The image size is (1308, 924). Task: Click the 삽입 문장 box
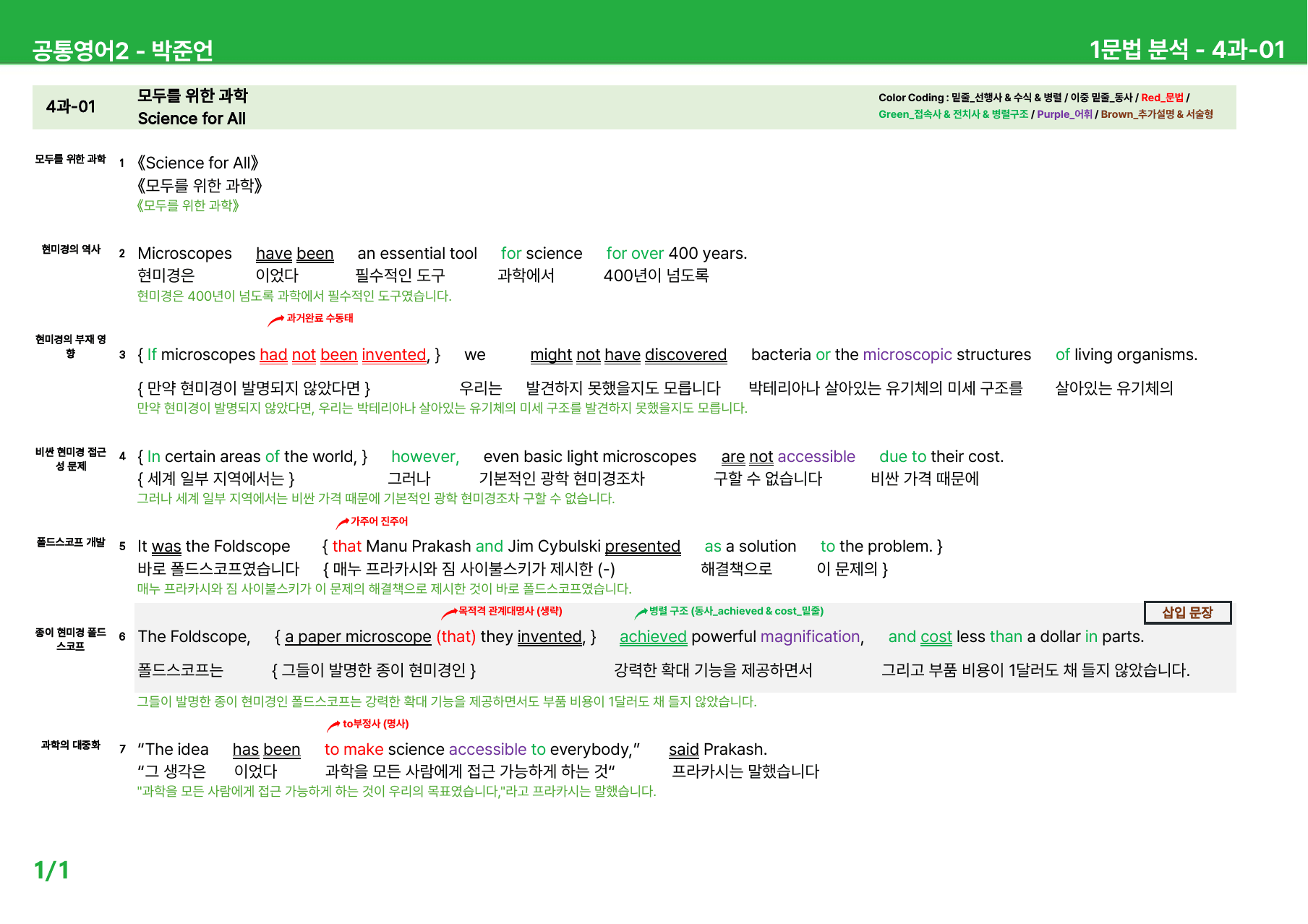coord(1187,612)
